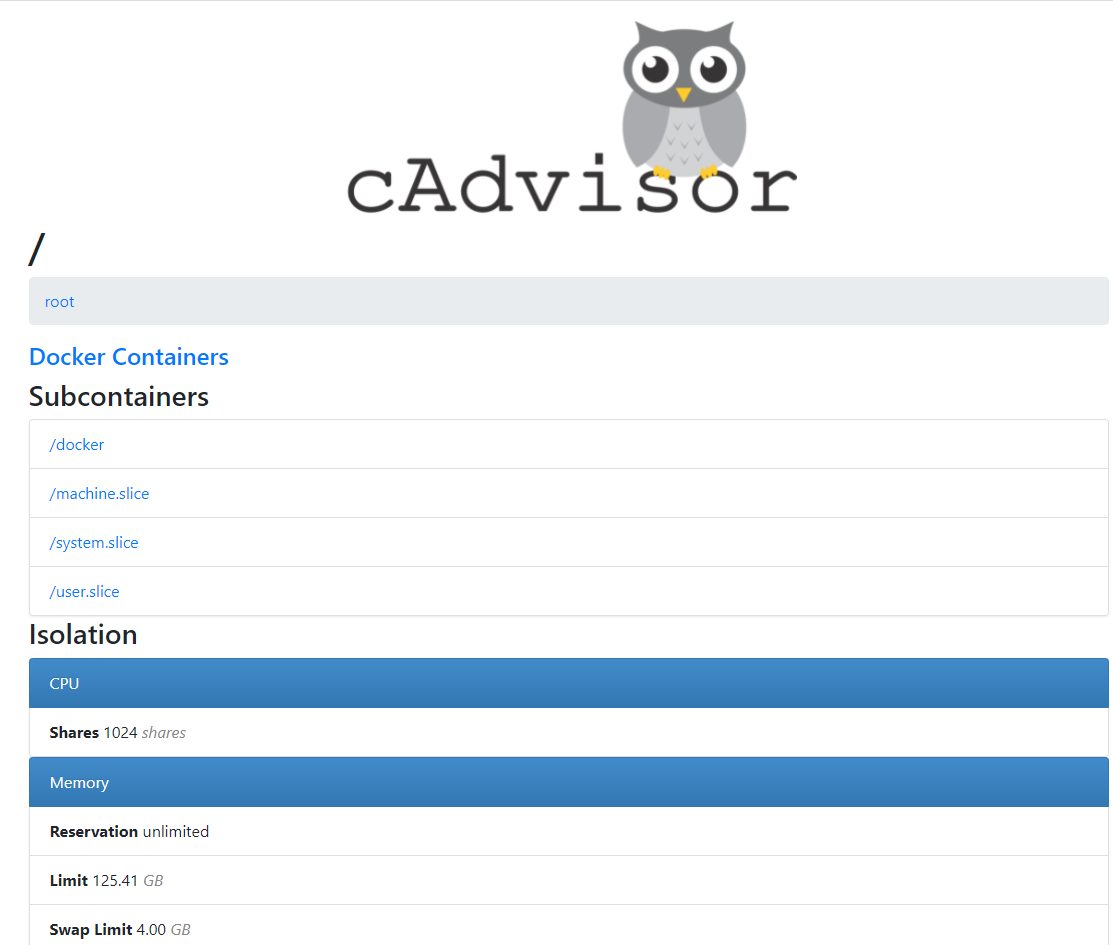
Task: Open the /system.slice subcontainer
Action: 94,542
